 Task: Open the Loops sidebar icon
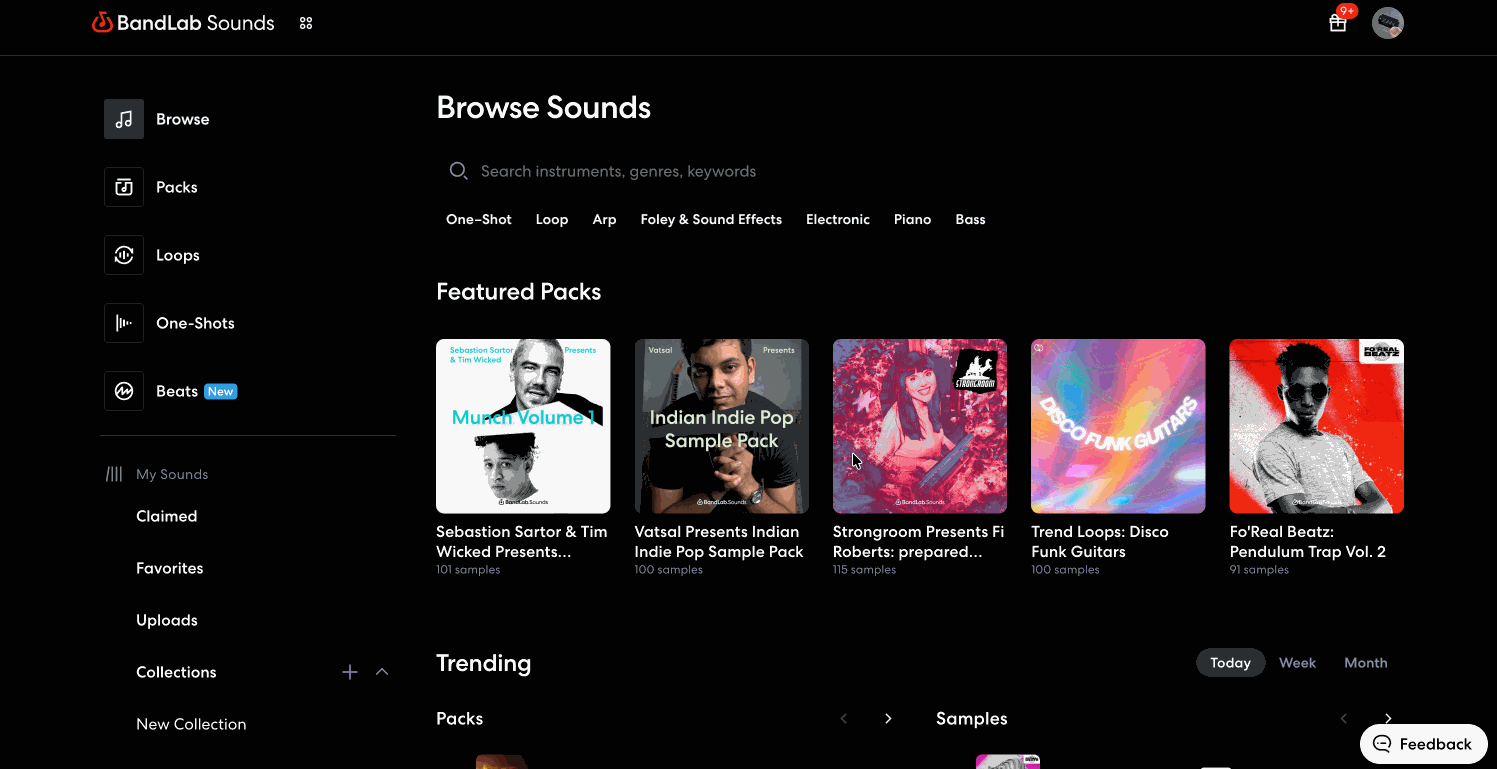124,255
